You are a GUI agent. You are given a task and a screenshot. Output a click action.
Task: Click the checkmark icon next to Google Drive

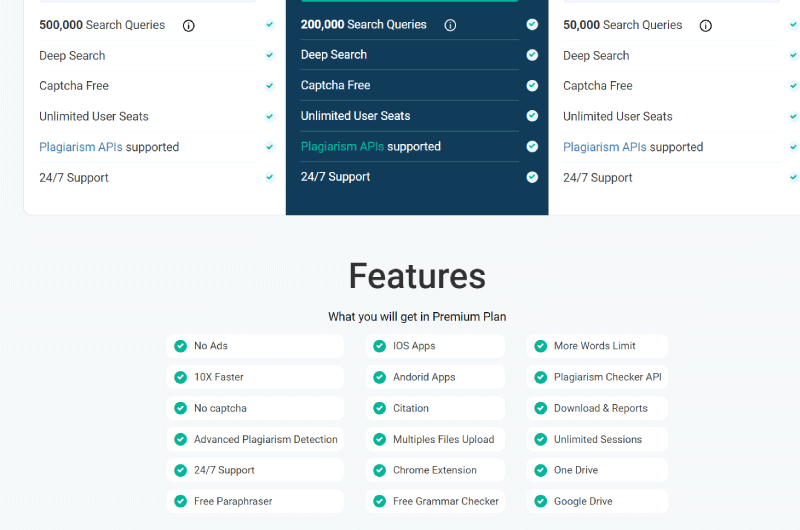click(x=541, y=501)
